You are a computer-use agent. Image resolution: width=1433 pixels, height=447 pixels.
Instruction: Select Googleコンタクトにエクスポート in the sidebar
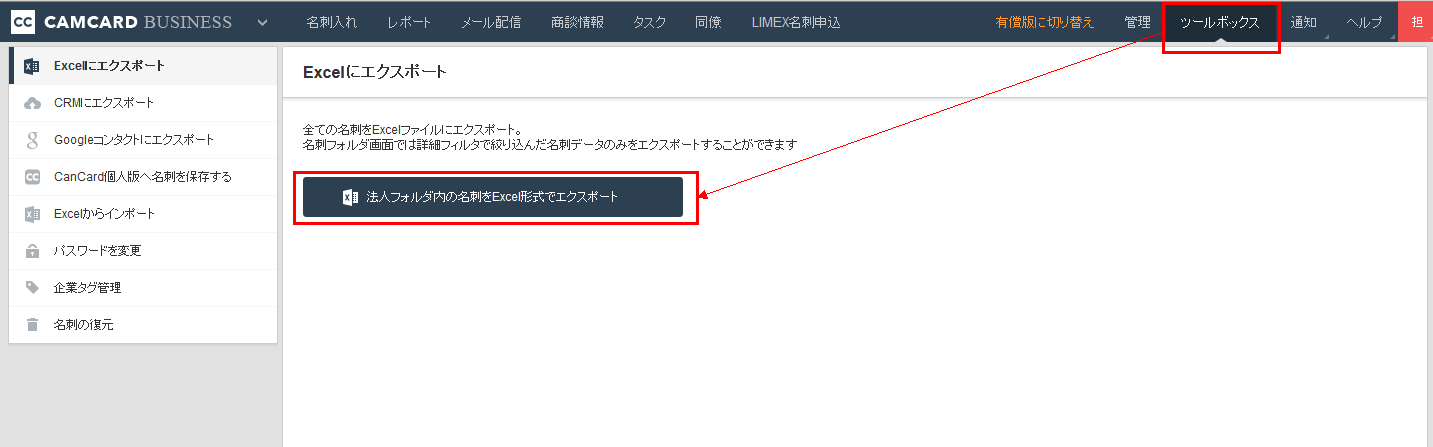coord(143,140)
